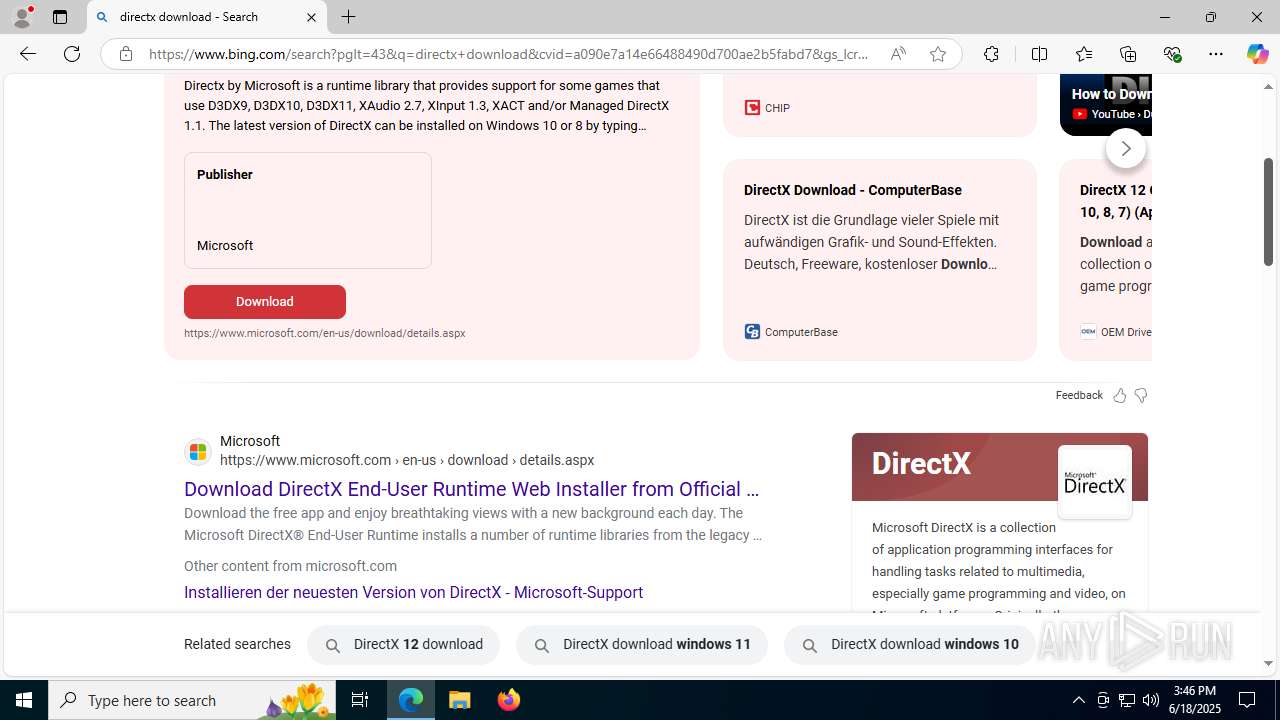
Task: Open the Windows Start menu
Action: coord(24,700)
